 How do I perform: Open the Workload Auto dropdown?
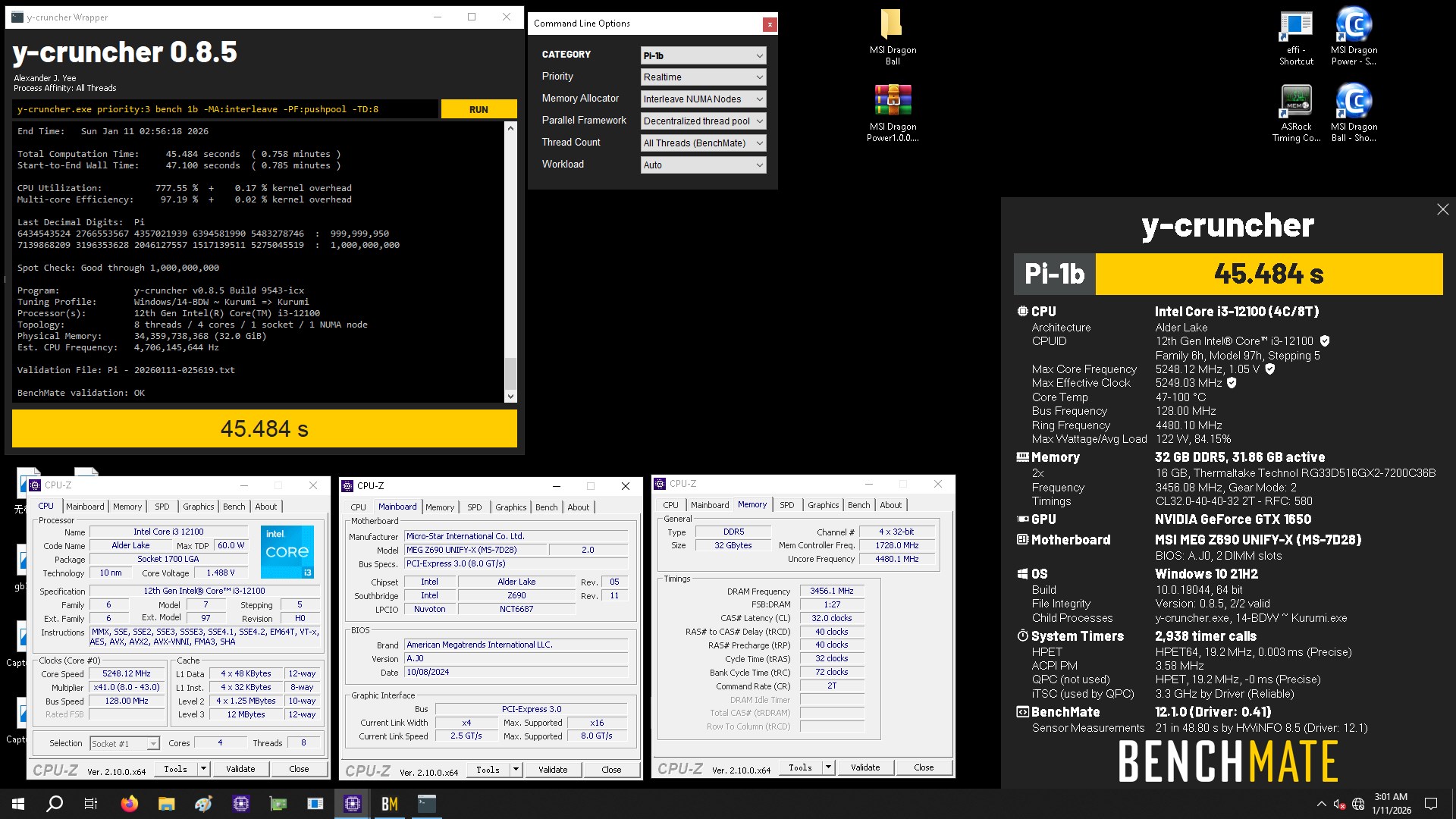(x=703, y=165)
